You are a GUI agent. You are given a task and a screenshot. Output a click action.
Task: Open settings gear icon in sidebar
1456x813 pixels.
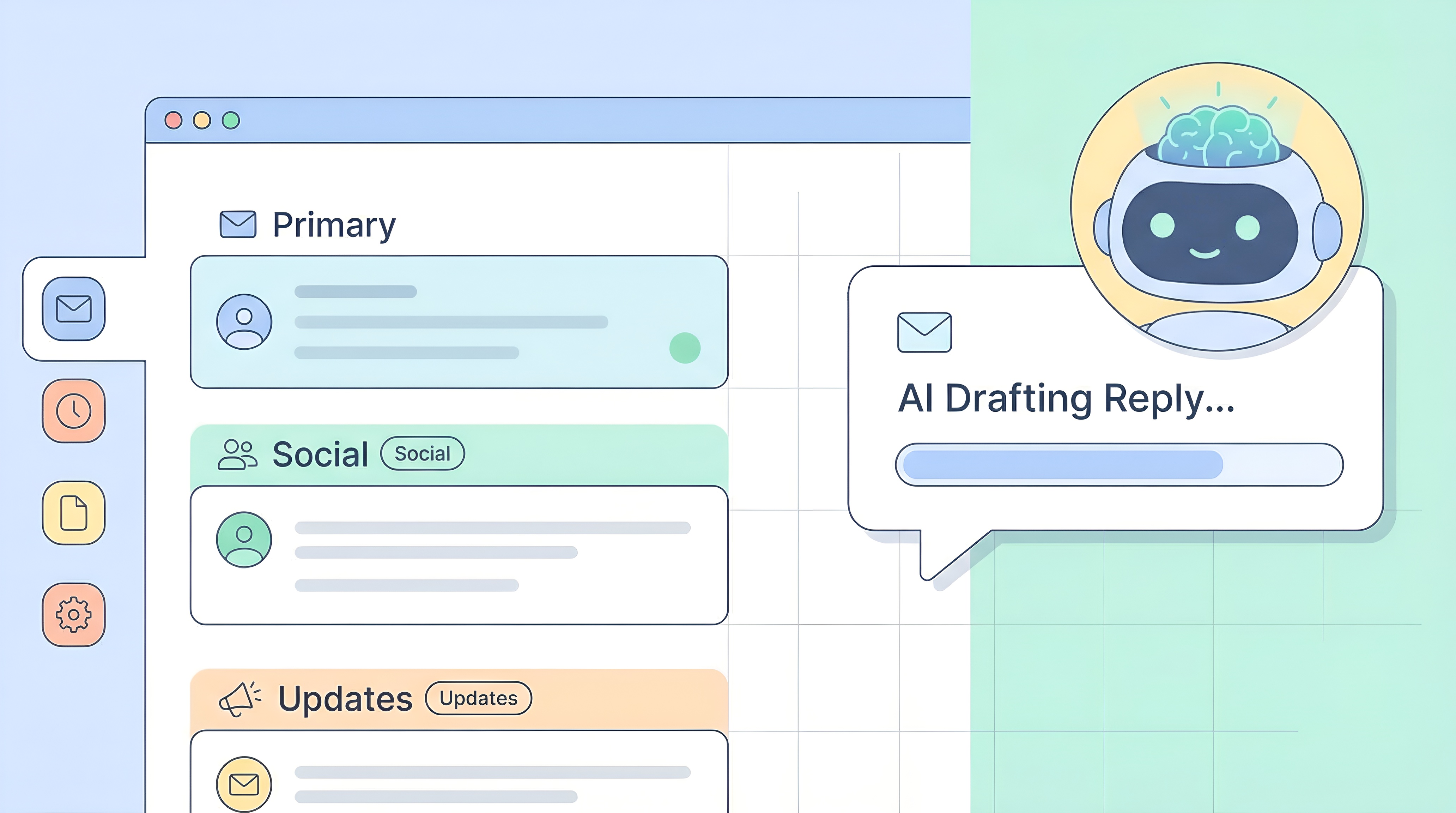coord(73,615)
